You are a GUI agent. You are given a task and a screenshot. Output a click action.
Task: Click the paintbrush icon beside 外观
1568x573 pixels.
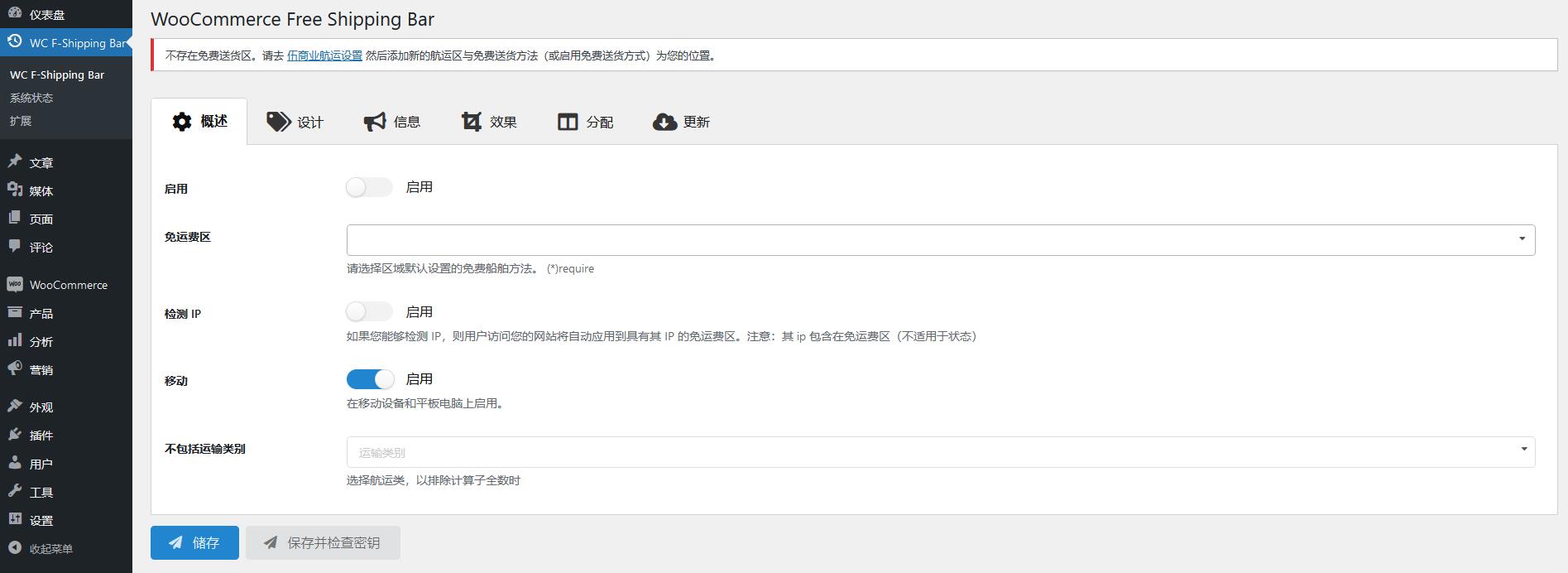15,406
